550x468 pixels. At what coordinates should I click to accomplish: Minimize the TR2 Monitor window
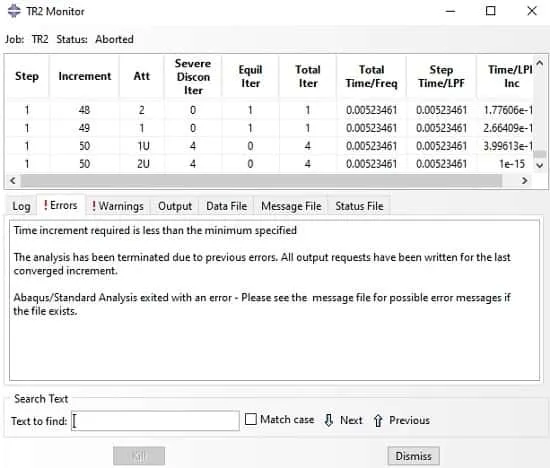[450, 11]
